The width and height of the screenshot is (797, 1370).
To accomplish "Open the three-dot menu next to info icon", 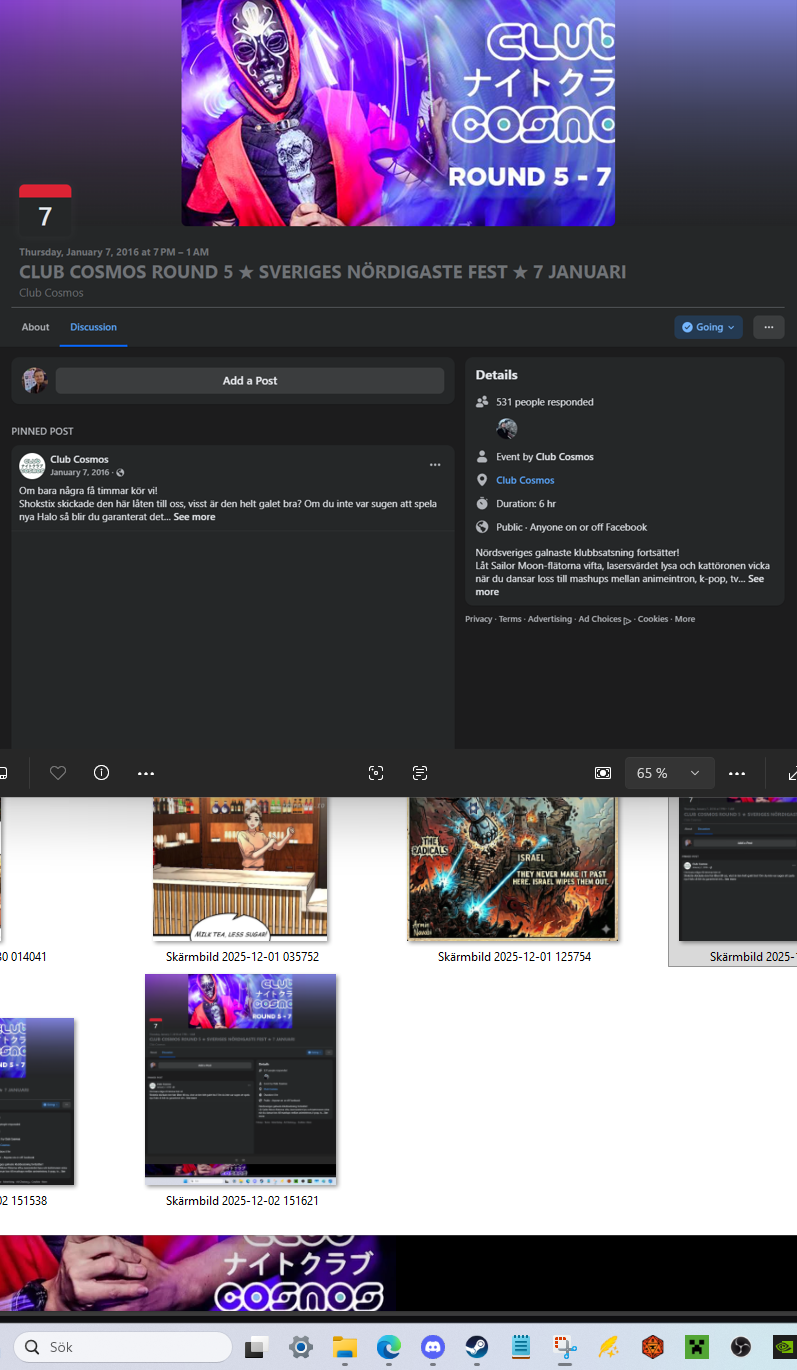I will (x=146, y=773).
